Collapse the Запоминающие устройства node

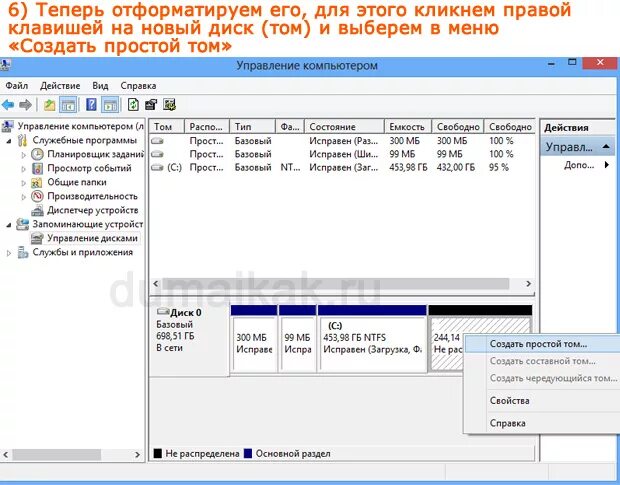9,225
